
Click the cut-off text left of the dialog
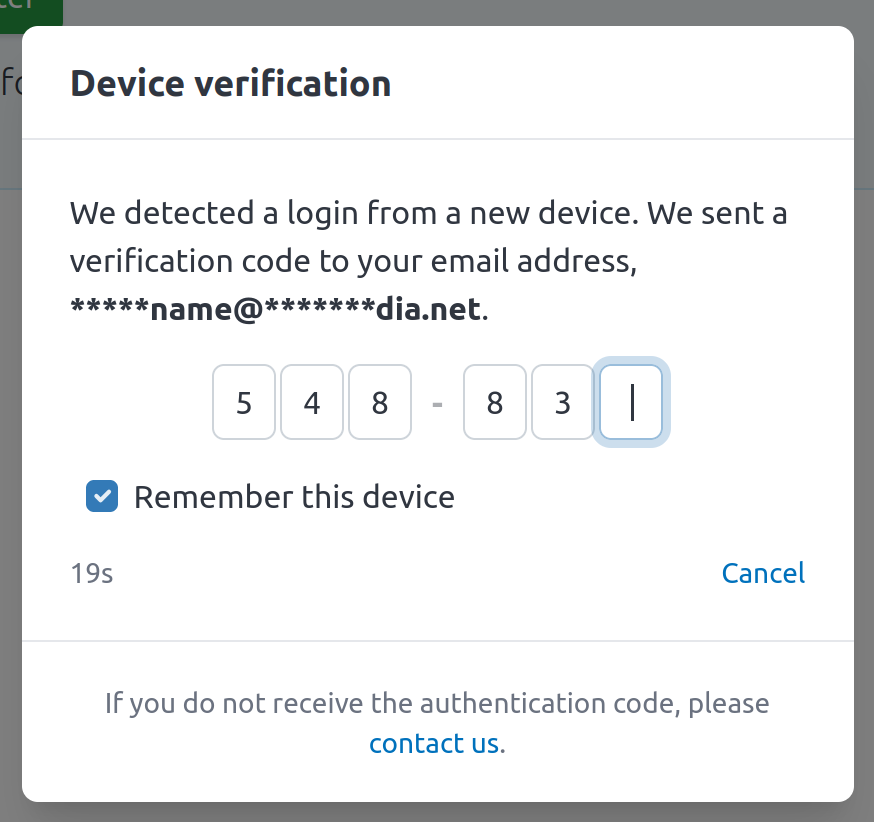[10, 84]
